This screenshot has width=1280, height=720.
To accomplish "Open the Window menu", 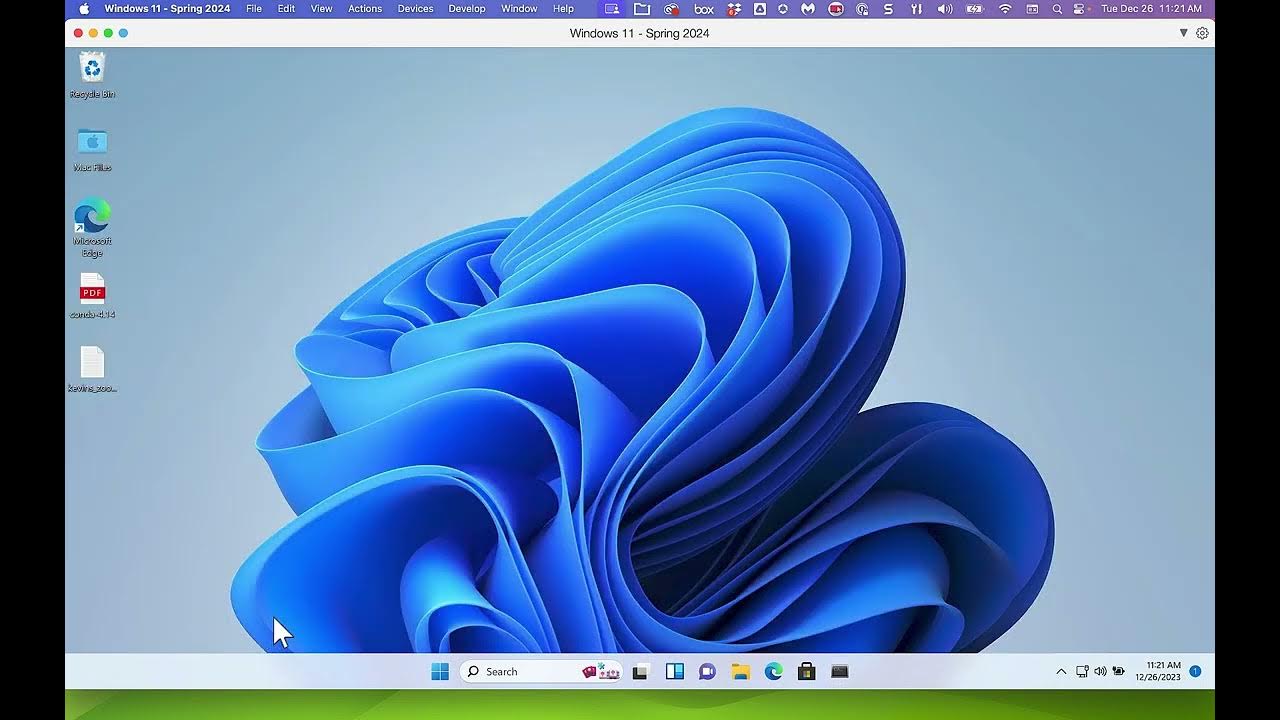I will [519, 9].
